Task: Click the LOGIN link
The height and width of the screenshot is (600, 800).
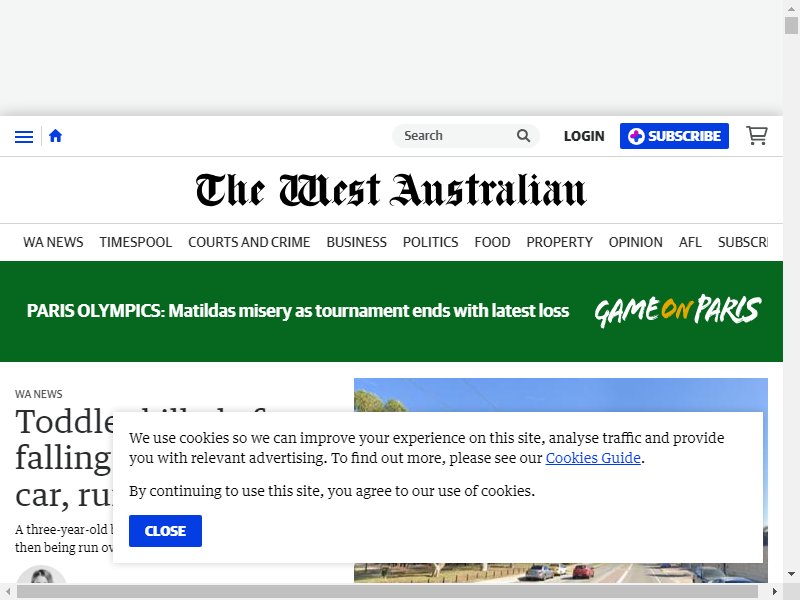Action: 584,136
